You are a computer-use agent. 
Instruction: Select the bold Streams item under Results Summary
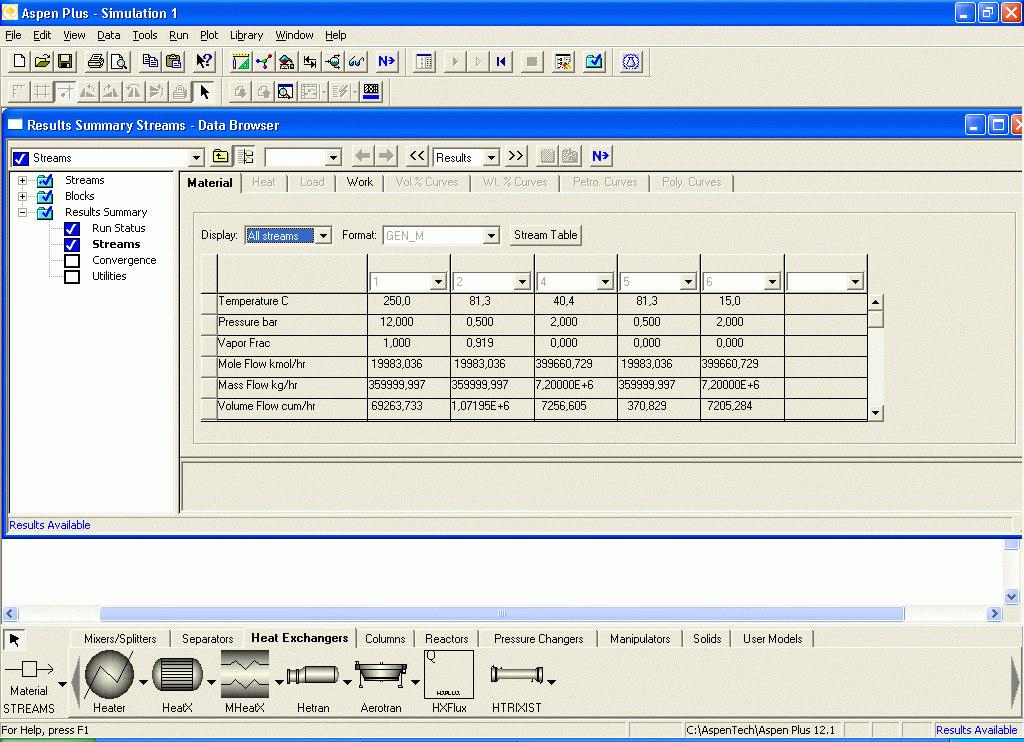tap(116, 244)
